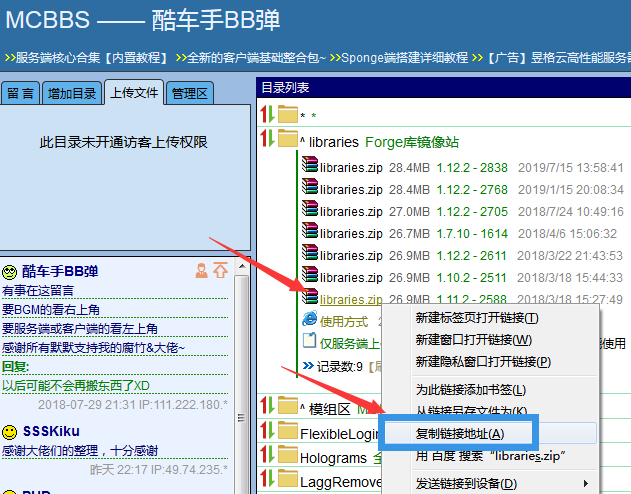Open Sponge端搭建详细教程 link
631x494 pixels.
404,58
